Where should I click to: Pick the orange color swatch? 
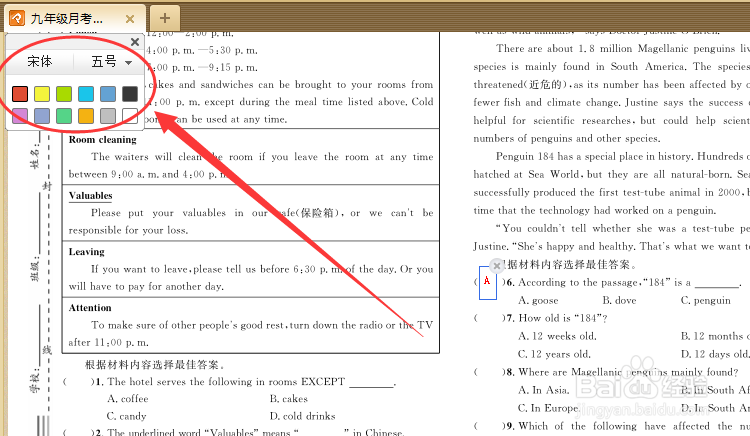tap(86, 116)
